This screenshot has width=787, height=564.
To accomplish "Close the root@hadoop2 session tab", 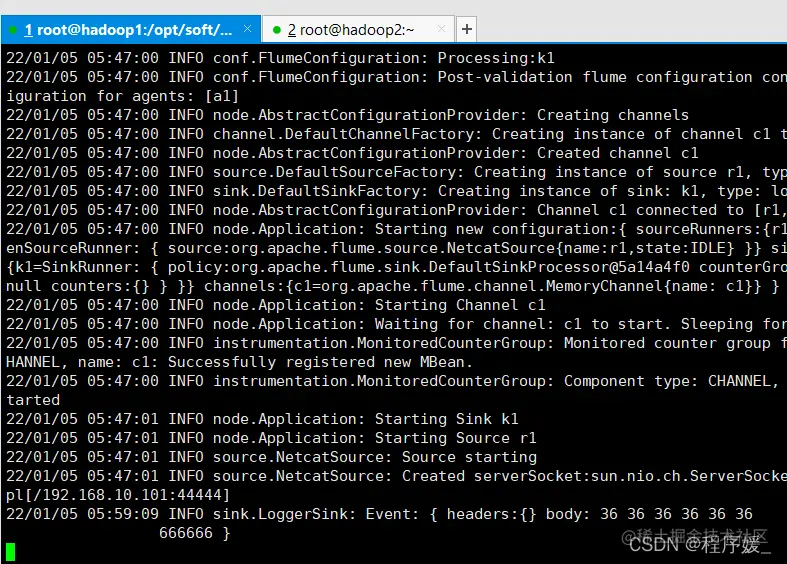I will (x=441, y=29).
